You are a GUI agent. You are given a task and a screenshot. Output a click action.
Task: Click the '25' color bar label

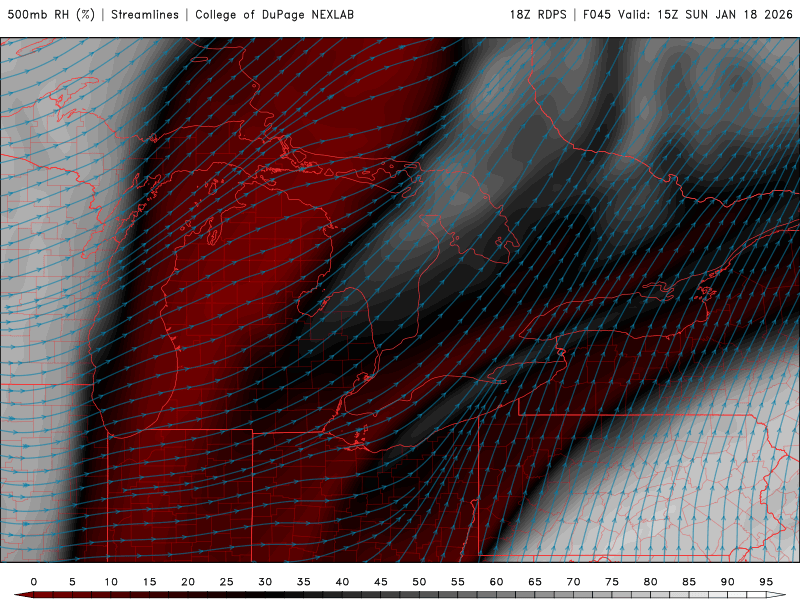(227, 582)
